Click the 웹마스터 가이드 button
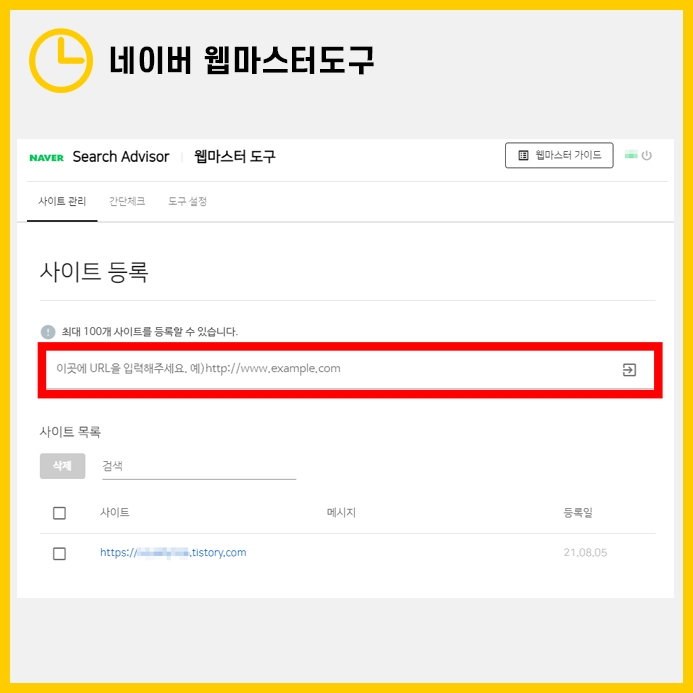693x693 pixels. tap(559, 155)
